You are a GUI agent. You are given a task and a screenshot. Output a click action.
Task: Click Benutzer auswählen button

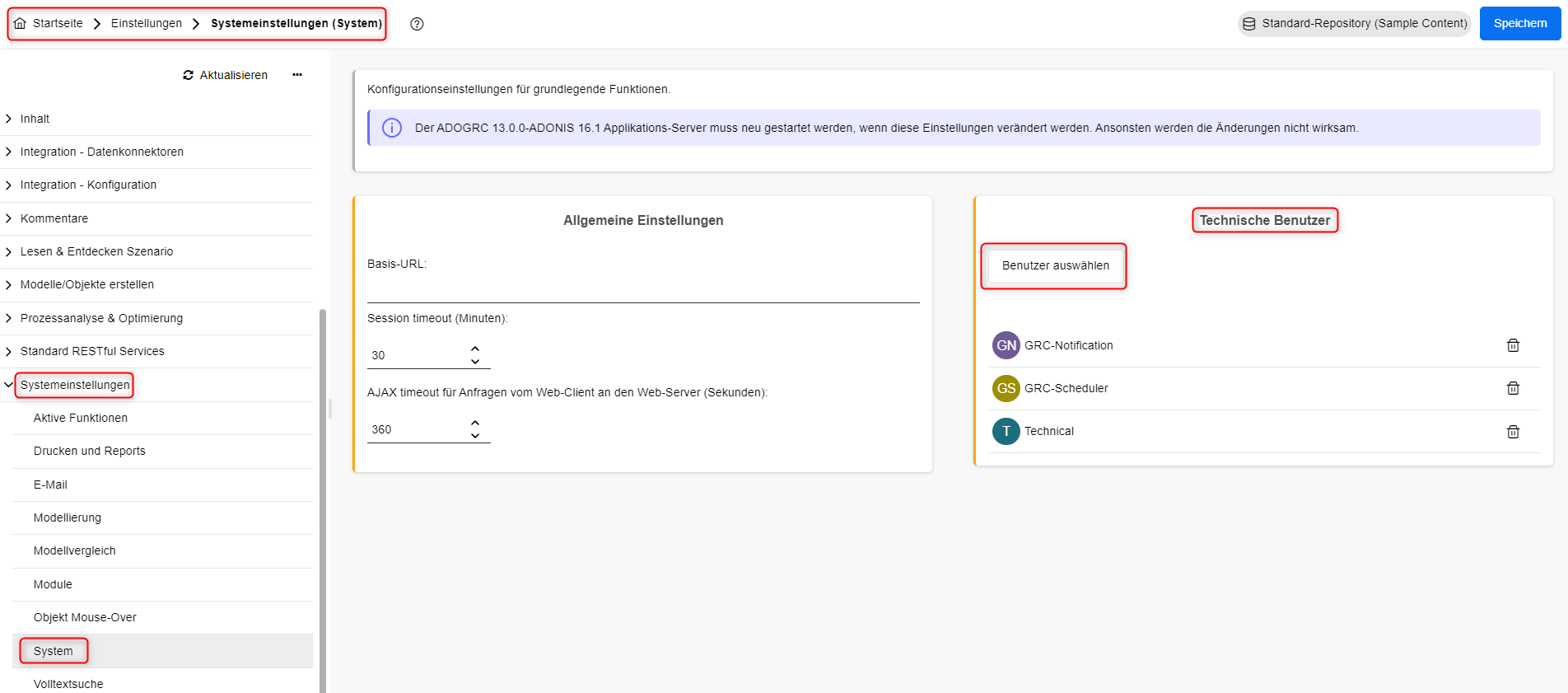1055,265
